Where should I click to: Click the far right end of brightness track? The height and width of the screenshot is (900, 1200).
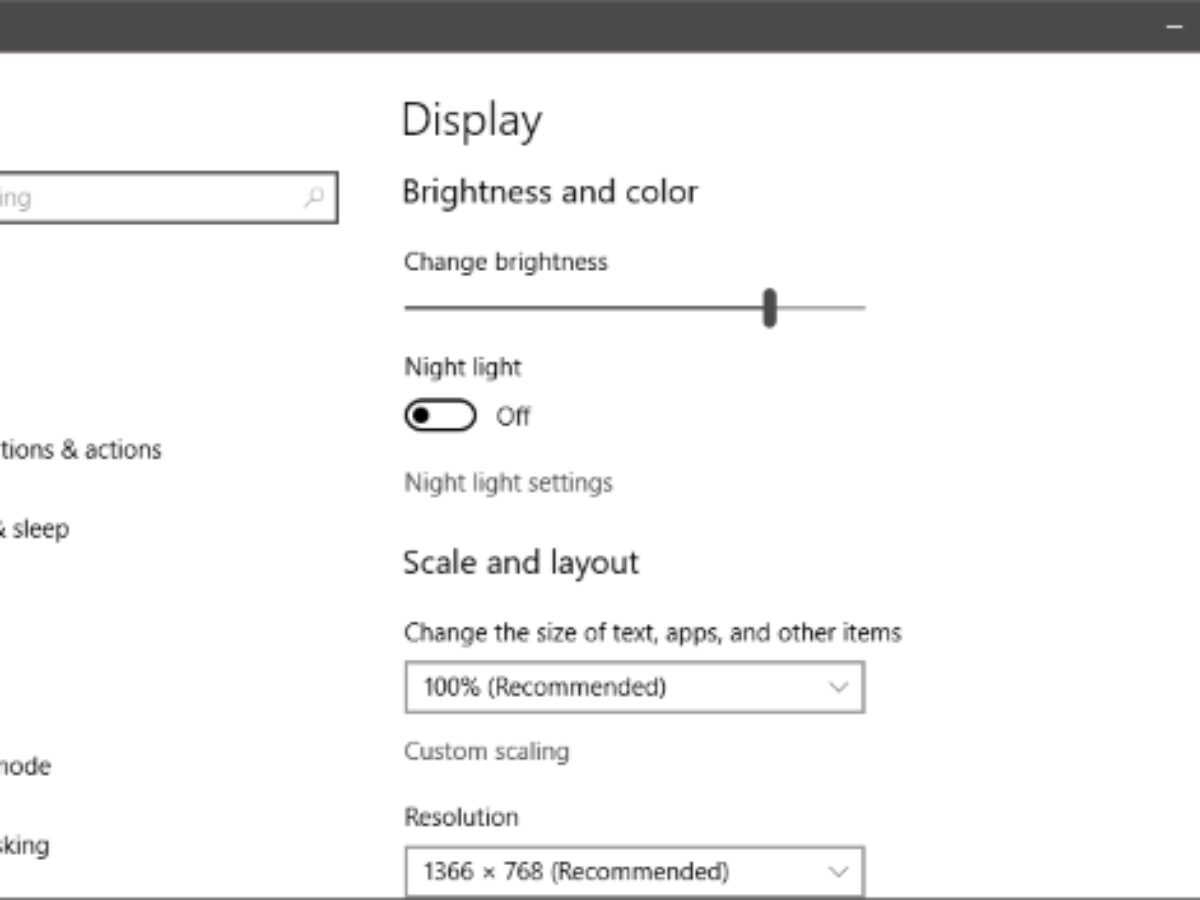860,308
